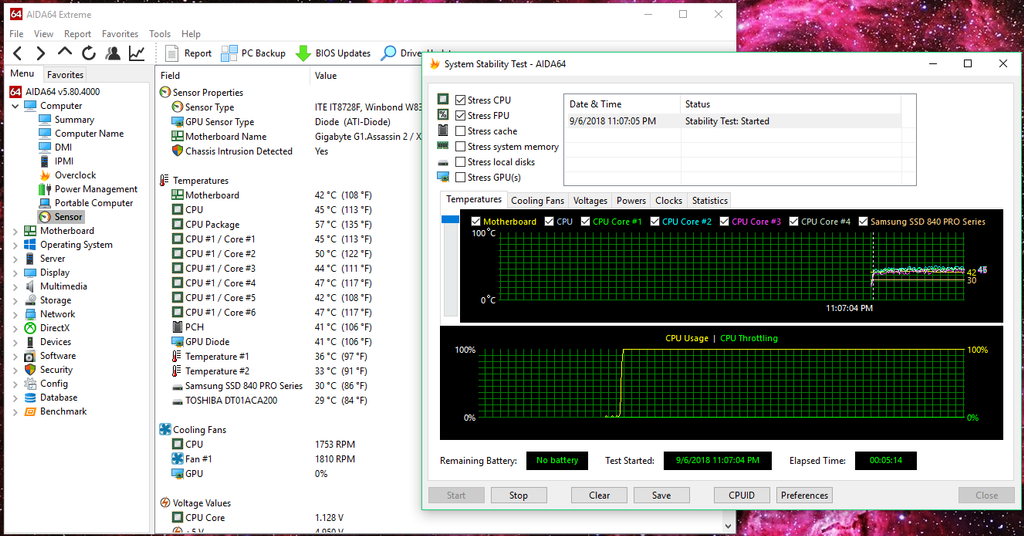The width and height of the screenshot is (1024, 536).
Task: Collapse the Computer tree node
Action: point(16,106)
